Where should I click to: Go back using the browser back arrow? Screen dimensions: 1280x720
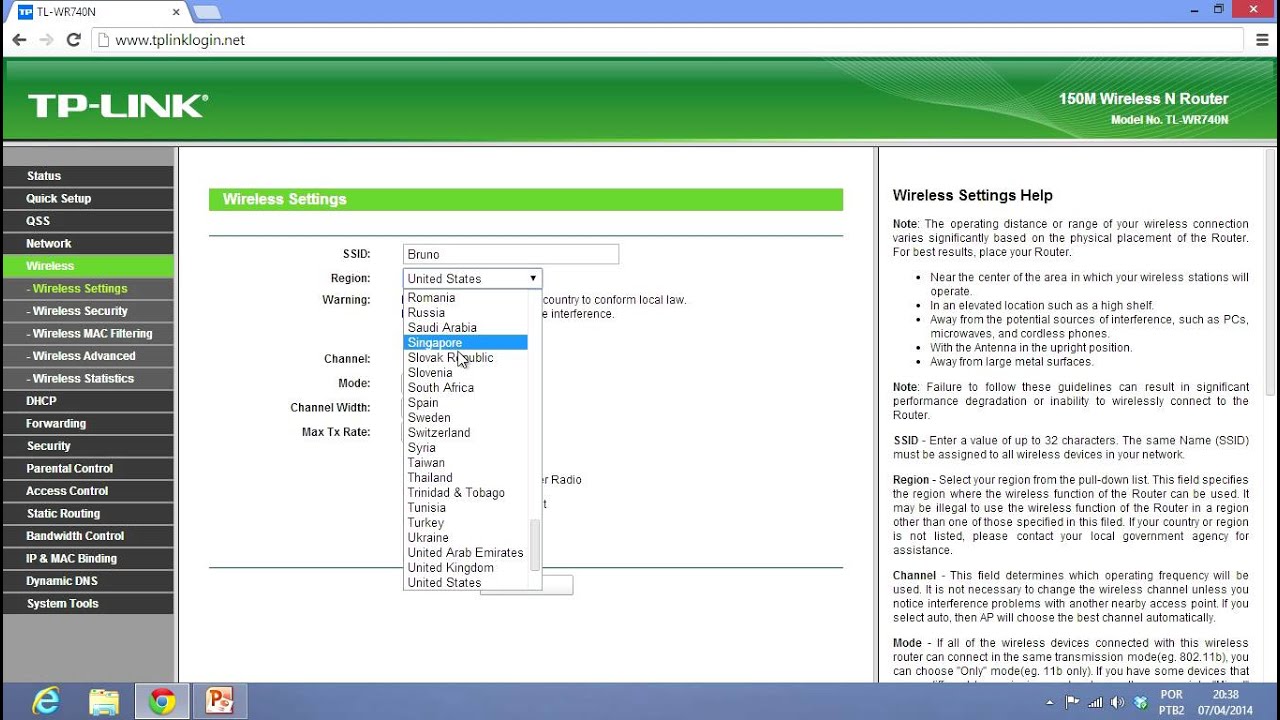(19, 40)
